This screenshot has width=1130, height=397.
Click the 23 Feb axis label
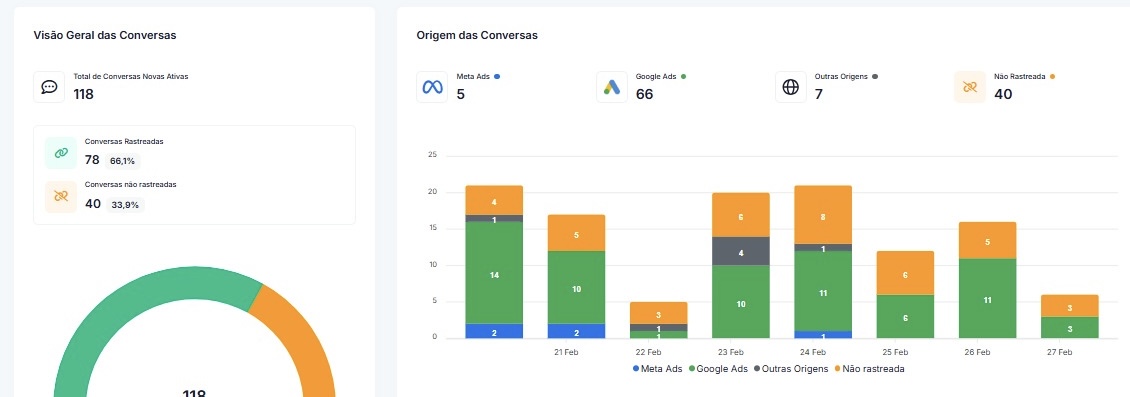coord(731,352)
